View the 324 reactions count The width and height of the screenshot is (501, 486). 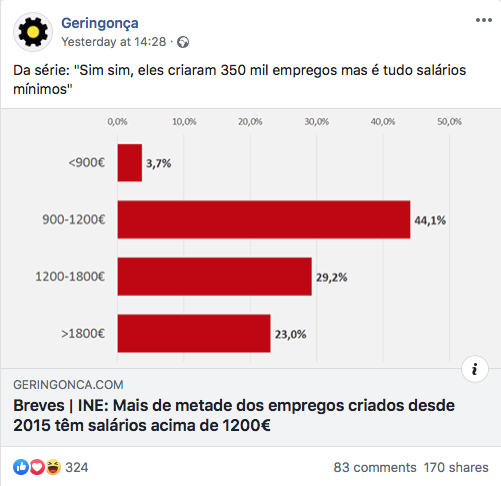tap(77, 467)
